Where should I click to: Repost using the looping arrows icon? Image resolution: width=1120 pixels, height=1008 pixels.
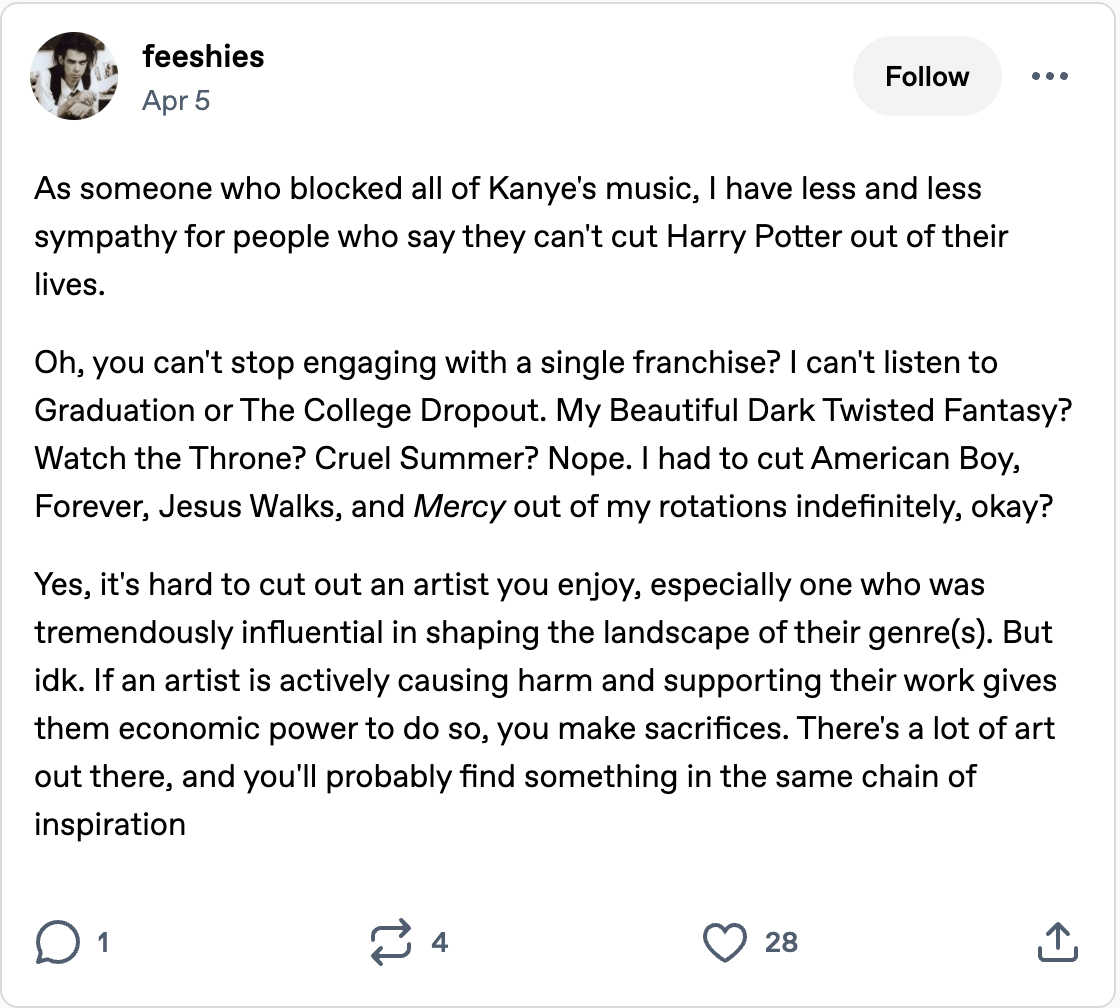390,942
